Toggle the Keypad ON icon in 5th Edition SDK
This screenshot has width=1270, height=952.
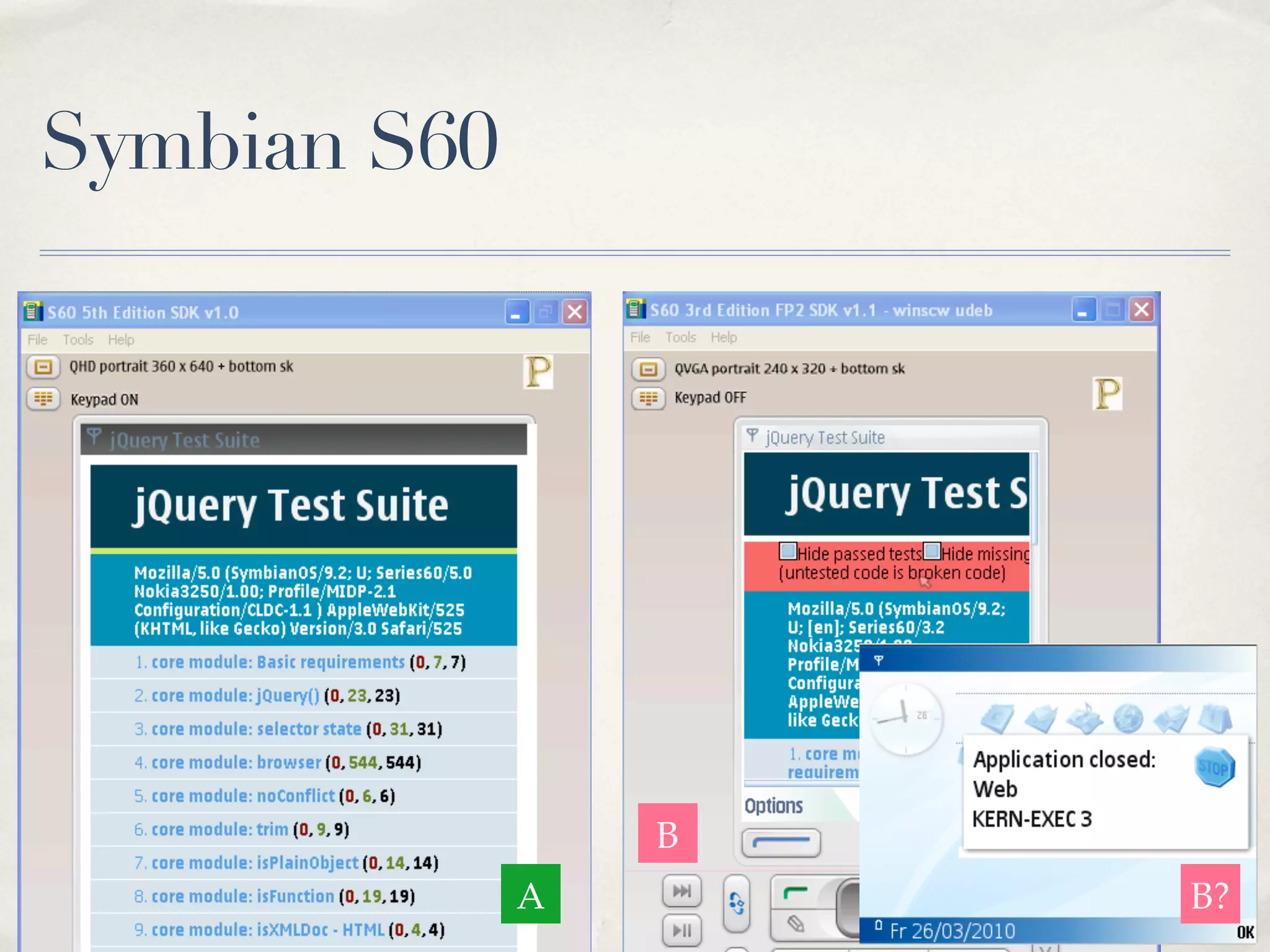click(x=43, y=399)
